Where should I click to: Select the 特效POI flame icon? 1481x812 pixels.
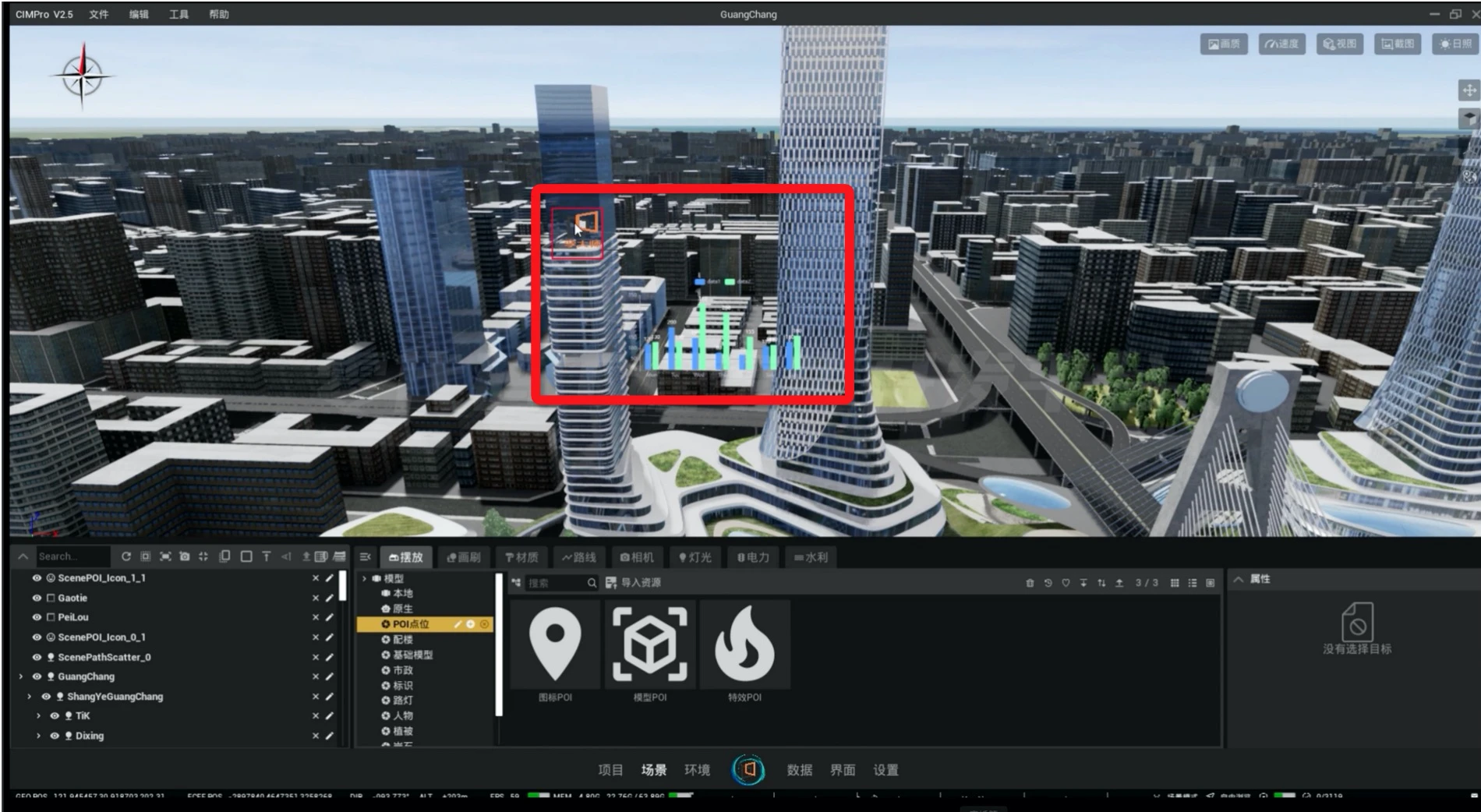point(744,644)
